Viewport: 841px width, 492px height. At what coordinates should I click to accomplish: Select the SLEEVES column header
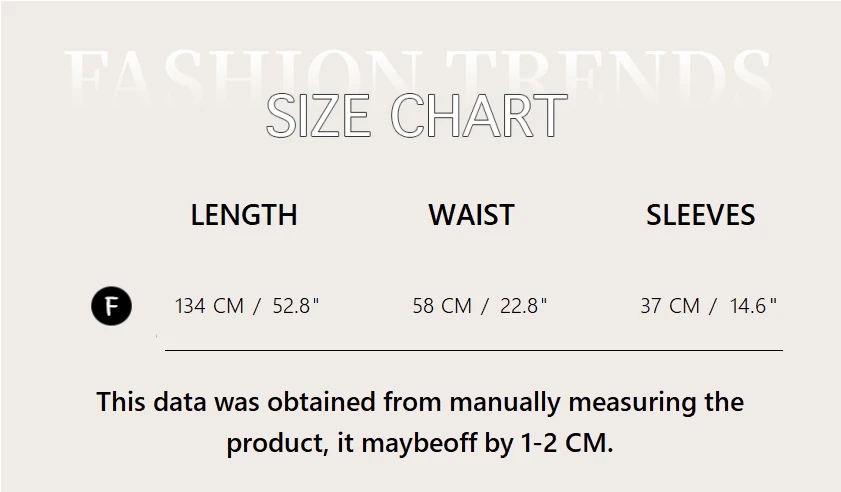point(700,215)
